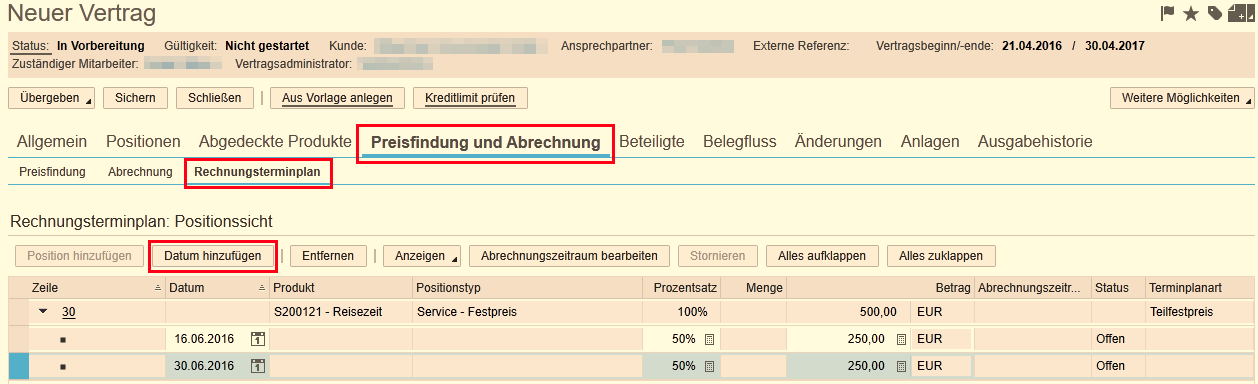Click the Entfernen button
This screenshot has width=1258, height=384.
(x=328, y=256)
